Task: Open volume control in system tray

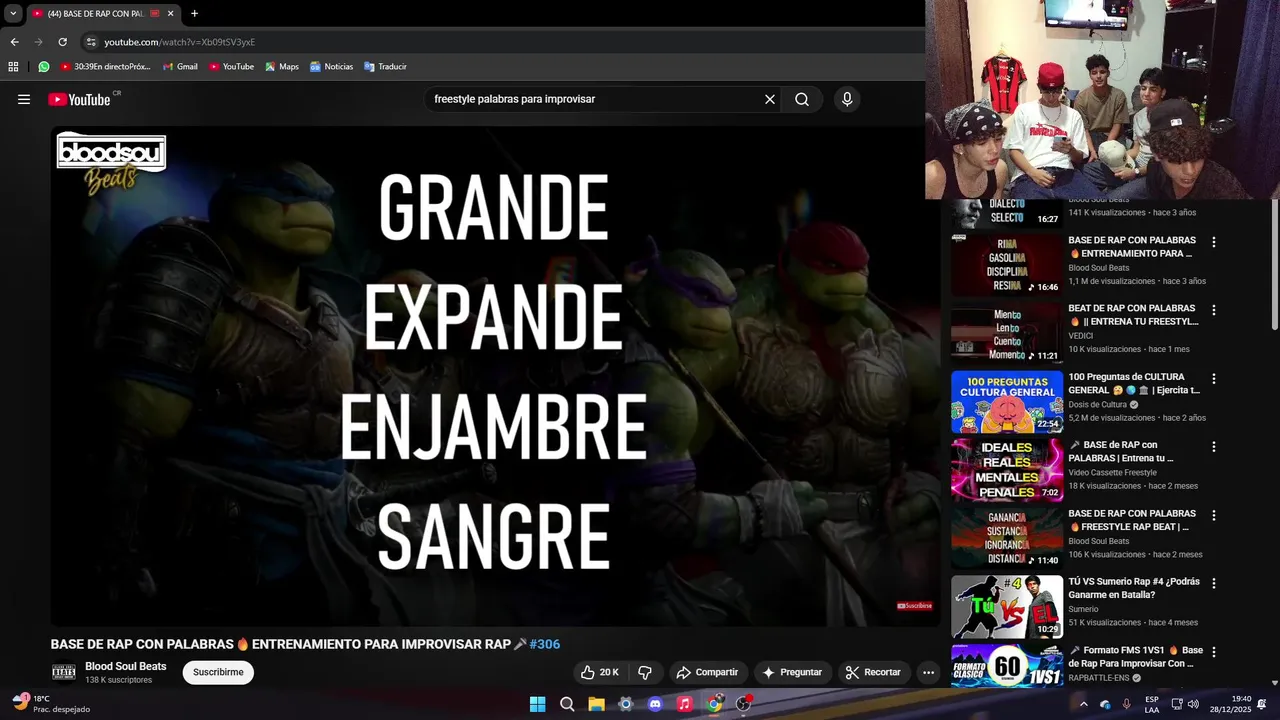Action: [1193, 704]
